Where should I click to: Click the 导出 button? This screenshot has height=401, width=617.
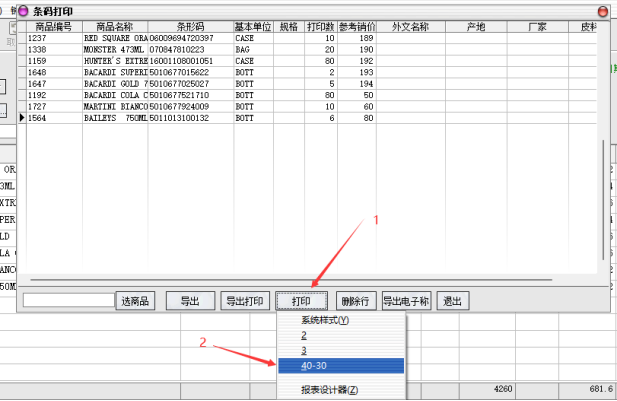[x=190, y=301]
